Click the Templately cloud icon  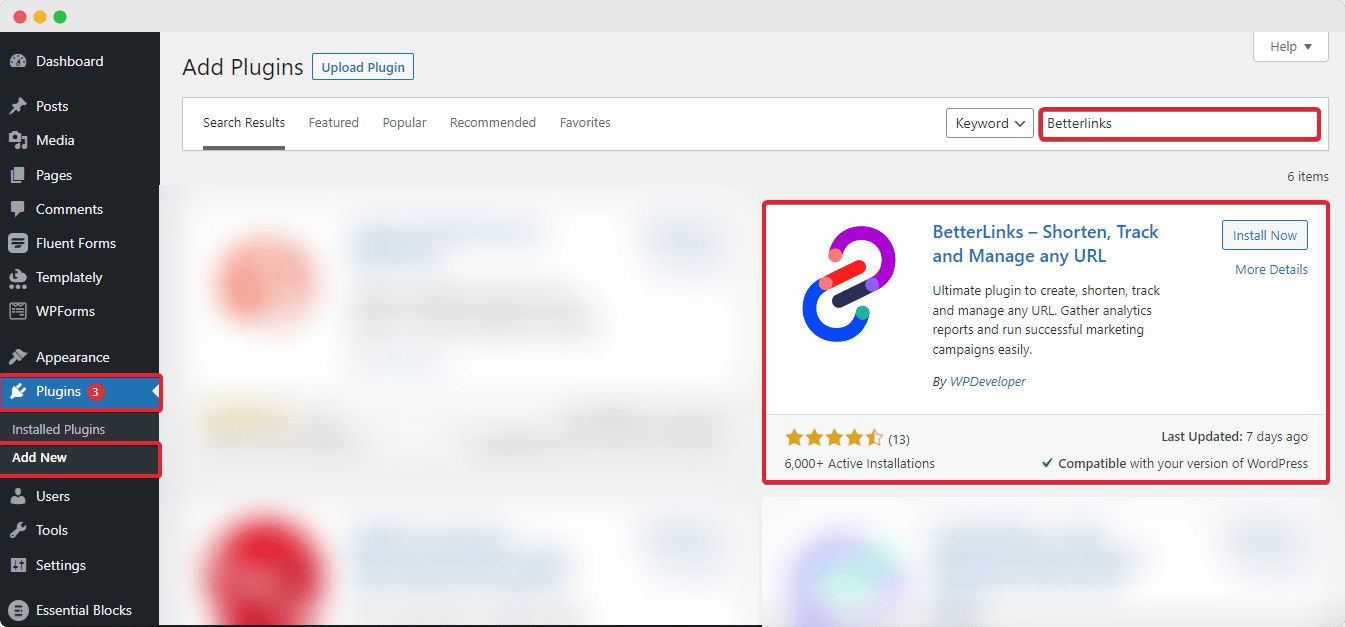coord(18,278)
